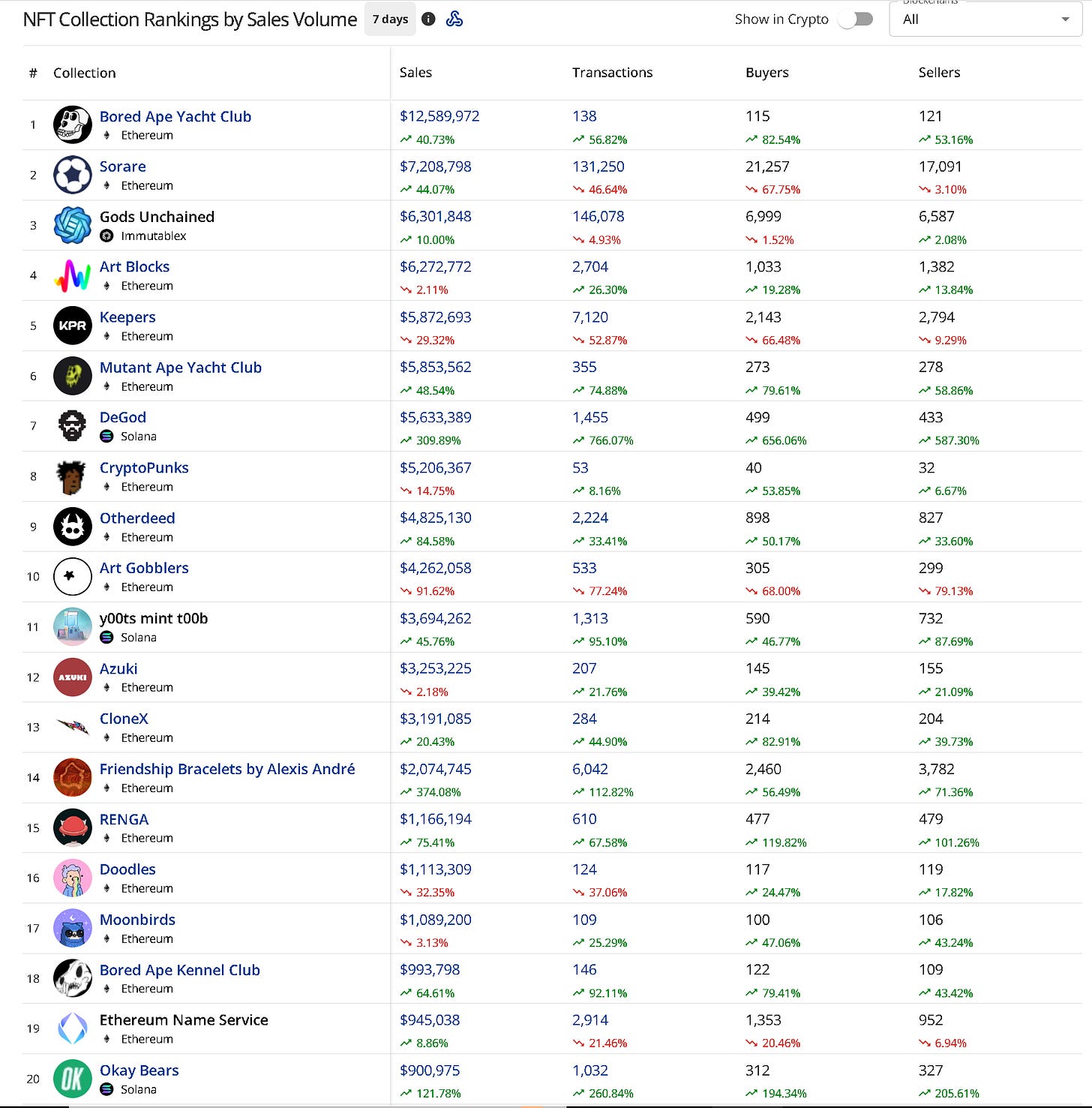Image resolution: width=1092 pixels, height=1108 pixels.
Task: Click the CloneX collection logo
Action: 73,727
